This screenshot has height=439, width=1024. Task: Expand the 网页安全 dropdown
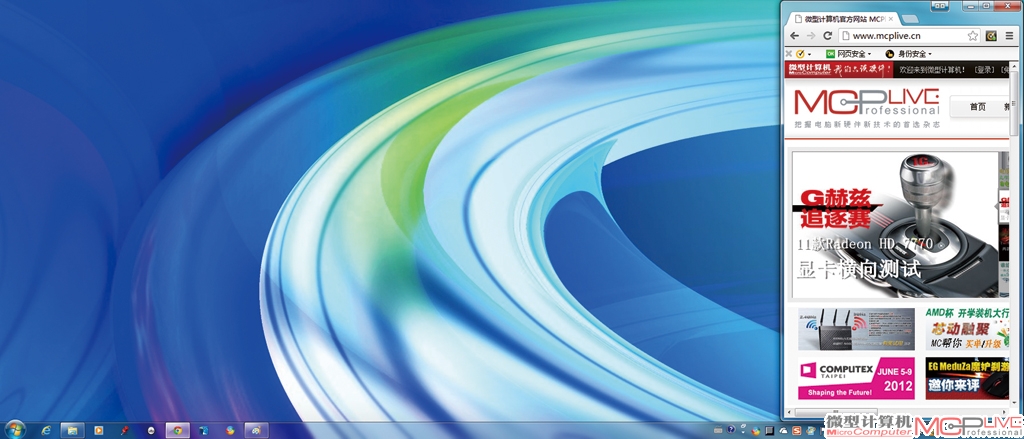coord(848,54)
